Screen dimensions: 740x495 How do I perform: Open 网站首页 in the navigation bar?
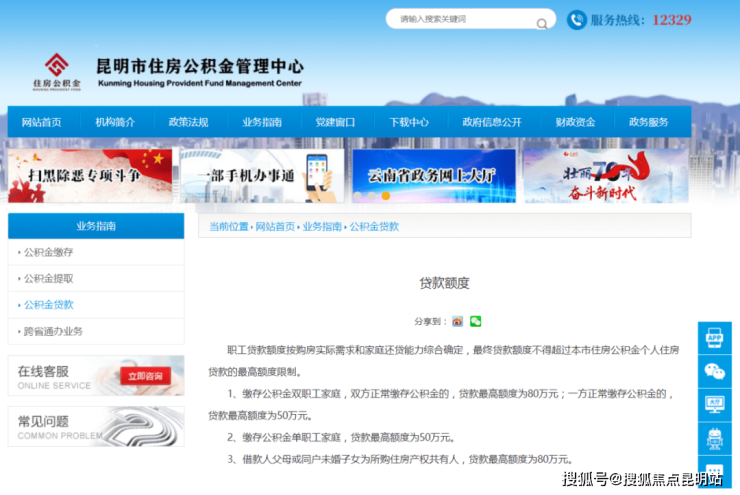point(42,122)
